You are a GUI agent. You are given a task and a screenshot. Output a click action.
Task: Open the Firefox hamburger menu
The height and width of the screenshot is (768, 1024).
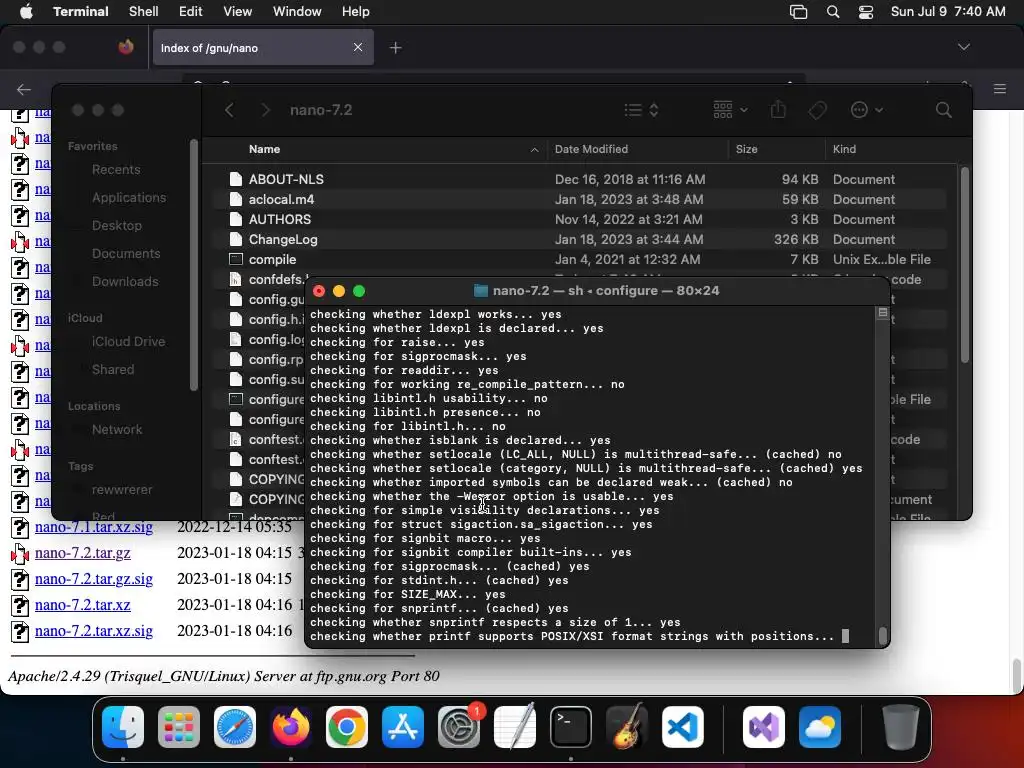(999, 89)
